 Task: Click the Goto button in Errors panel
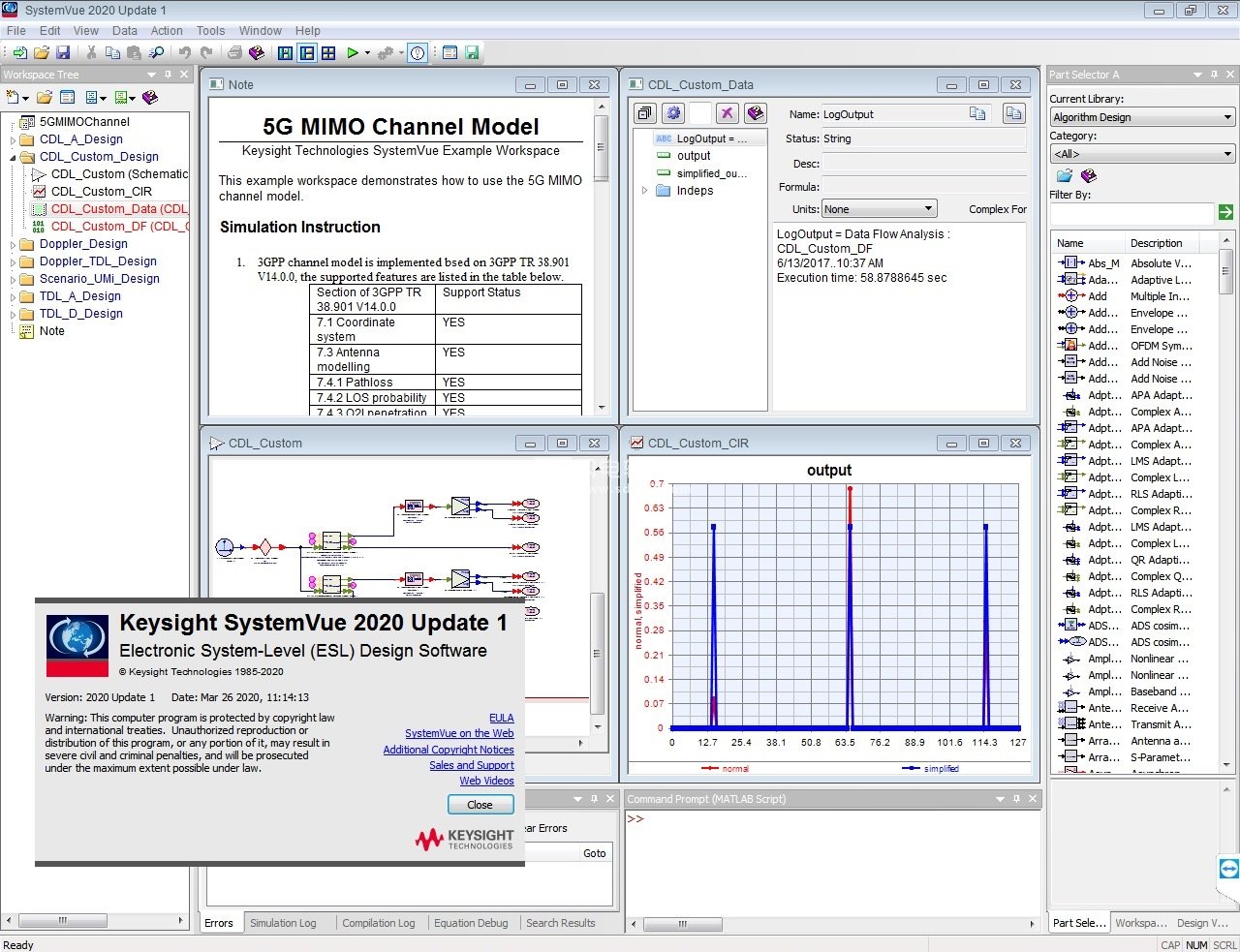[x=595, y=853]
